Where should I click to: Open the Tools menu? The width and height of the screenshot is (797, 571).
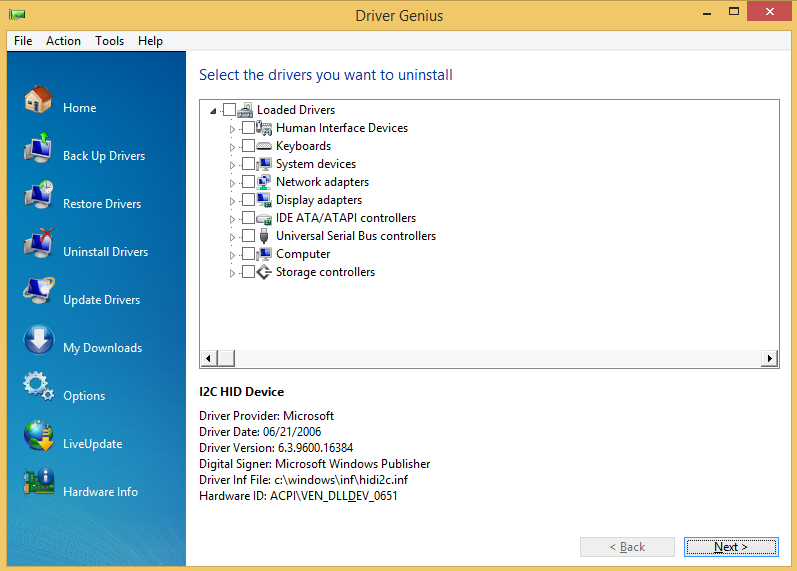click(x=109, y=41)
